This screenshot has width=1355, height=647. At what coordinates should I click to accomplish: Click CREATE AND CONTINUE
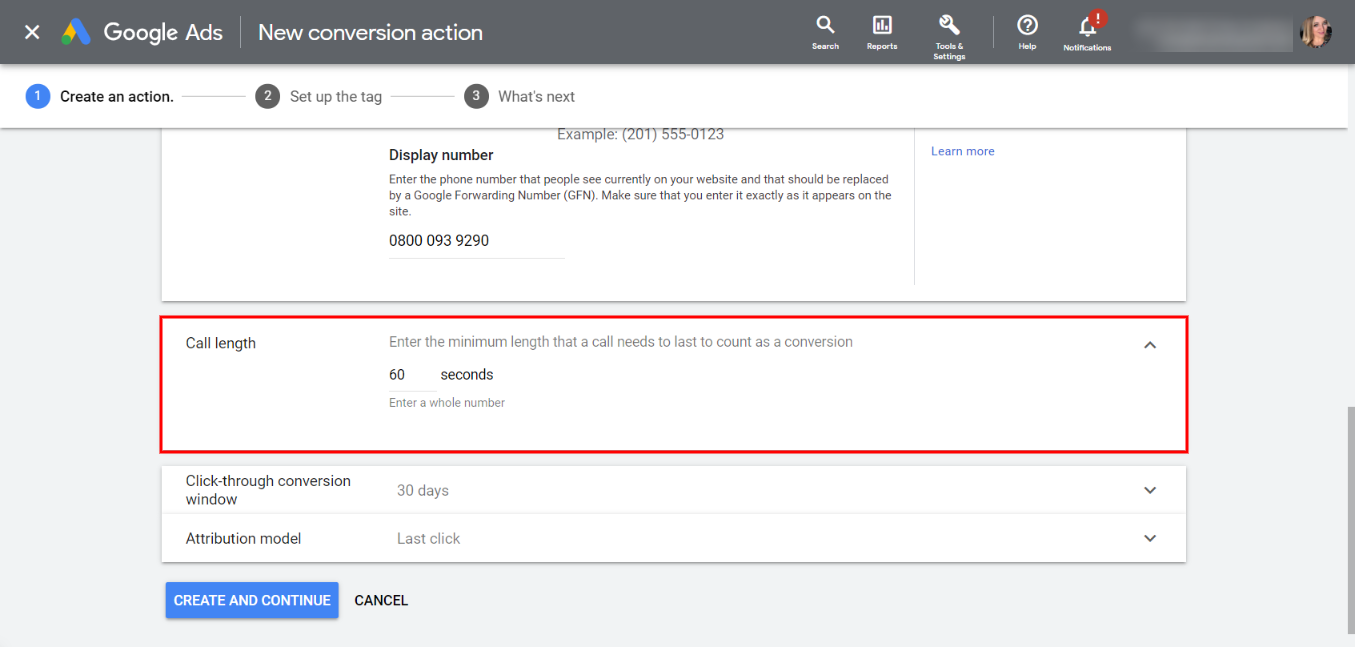251,600
